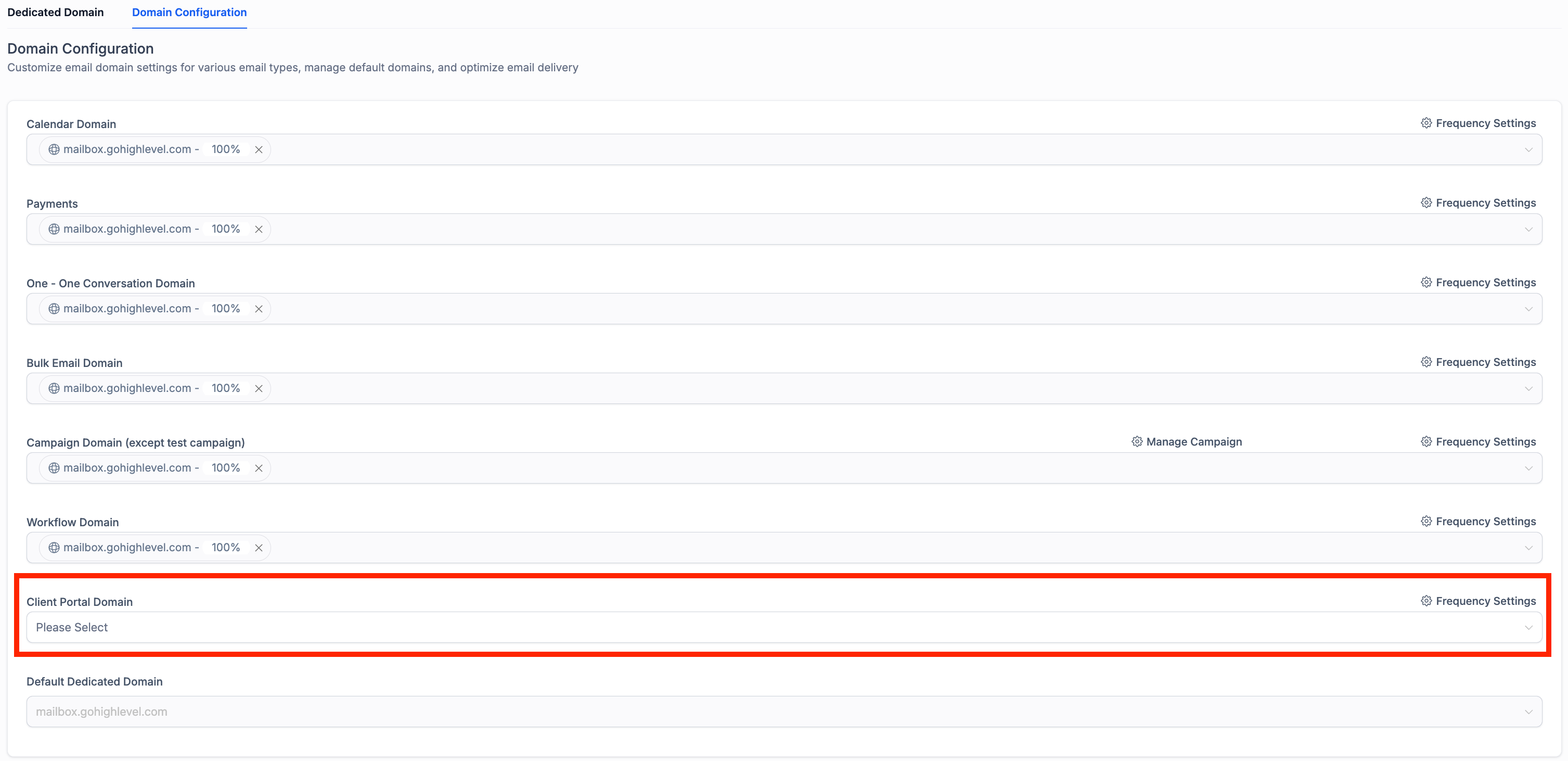Click the 100% value in One - One Conversation chip

(x=226, y=309)
